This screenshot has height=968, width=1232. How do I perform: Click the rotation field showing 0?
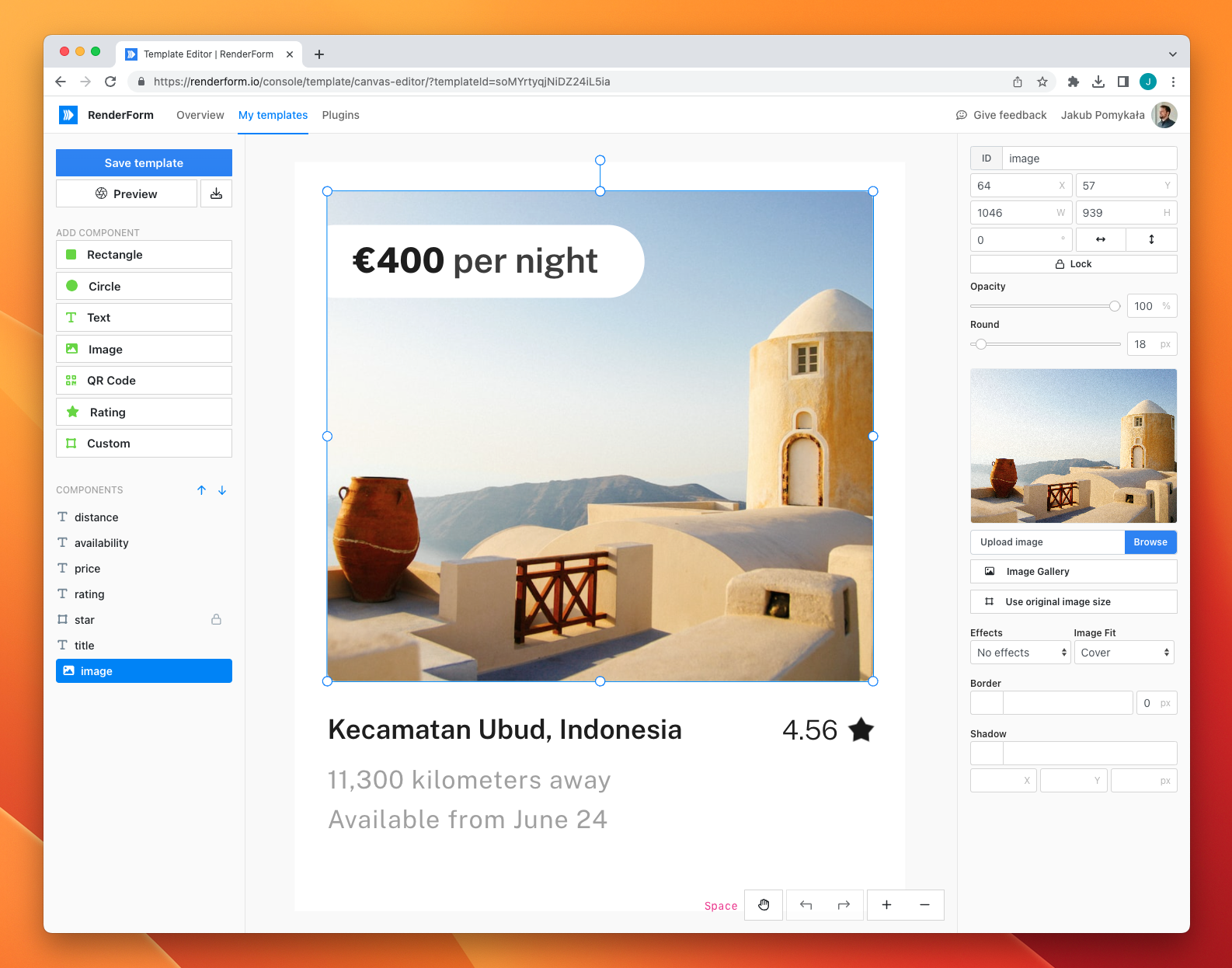1021,239
